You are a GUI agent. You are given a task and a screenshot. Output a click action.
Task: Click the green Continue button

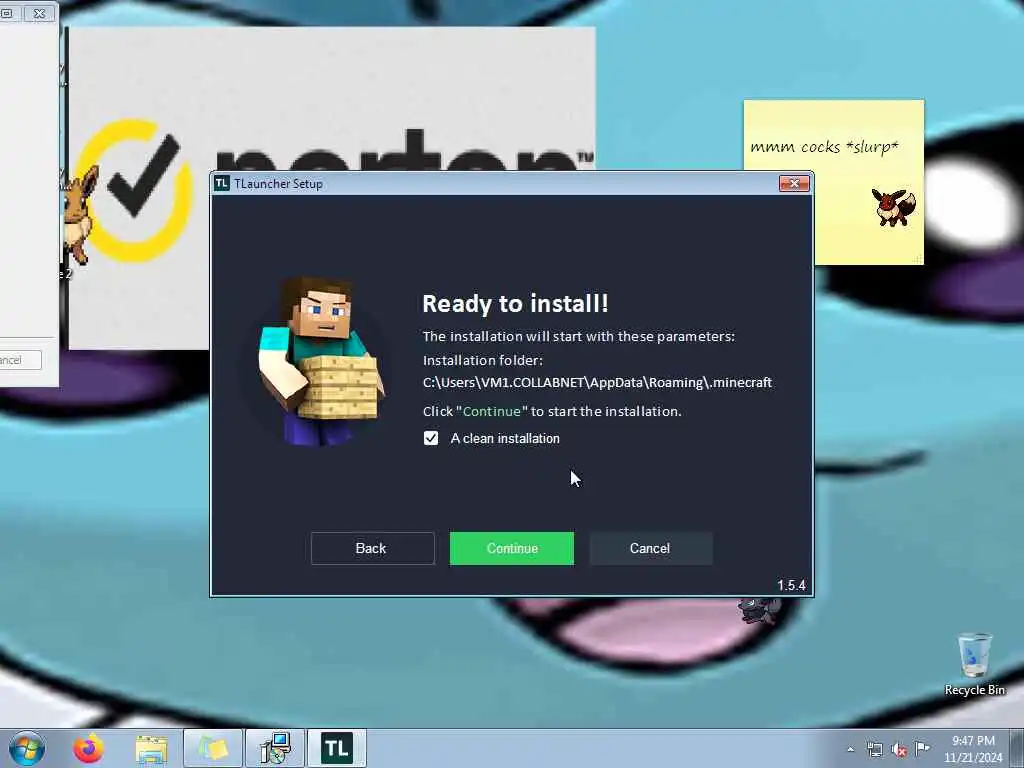click(x=511, y=548)
